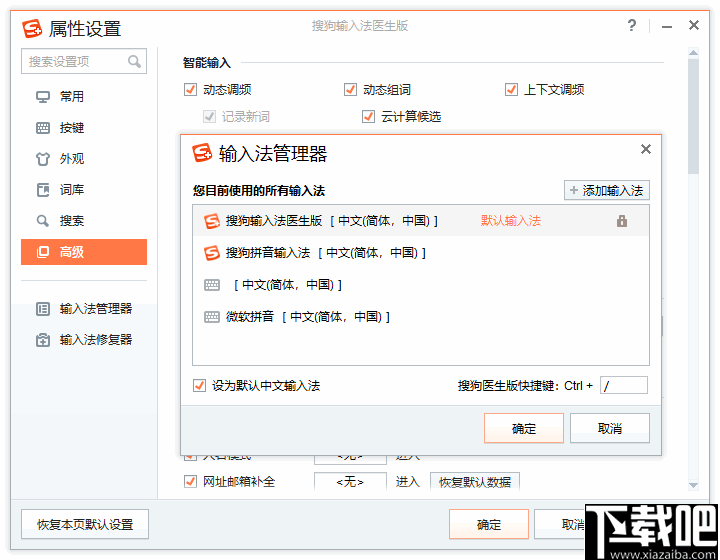
Task: Click the 默认输入法 orange label
Action: pos(511,221)
